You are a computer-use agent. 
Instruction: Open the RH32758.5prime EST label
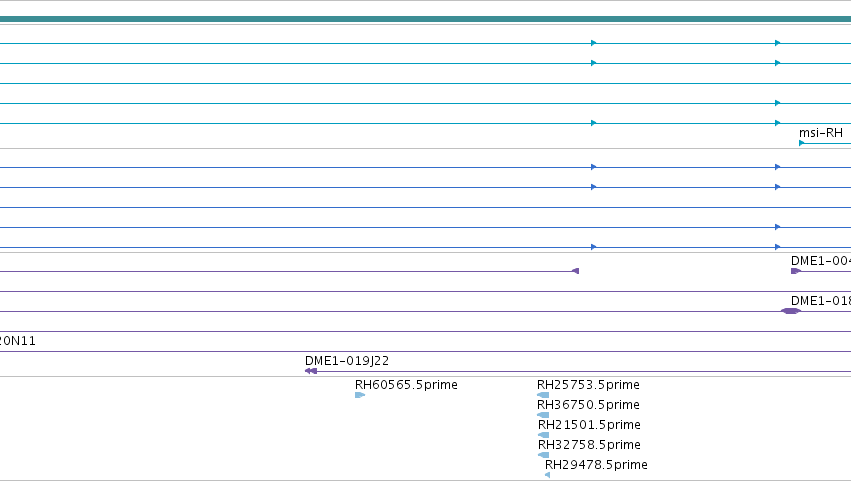pyautogui.click(x=589, y=445)
